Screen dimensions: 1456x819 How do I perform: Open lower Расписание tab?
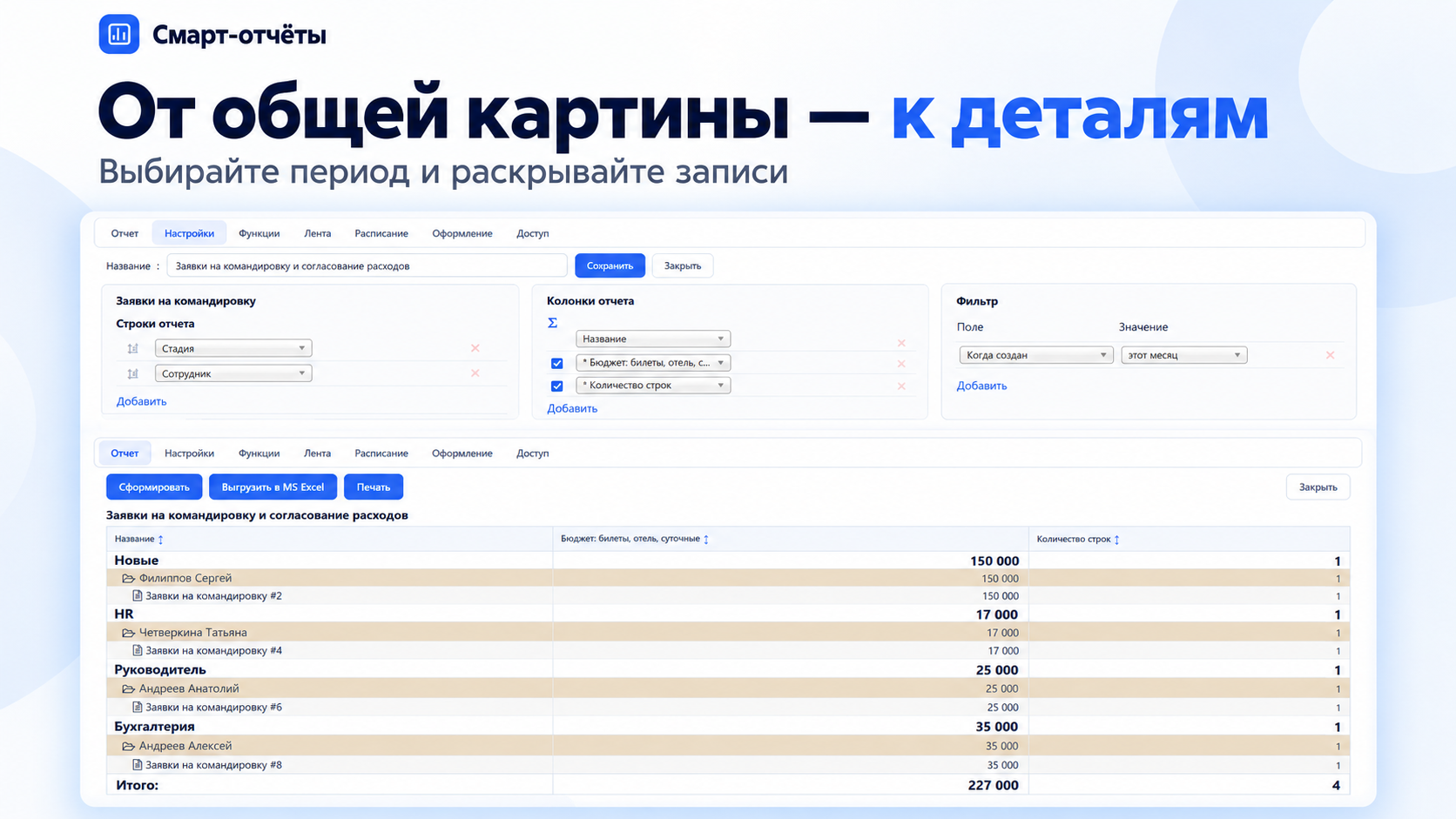point(381,453)
